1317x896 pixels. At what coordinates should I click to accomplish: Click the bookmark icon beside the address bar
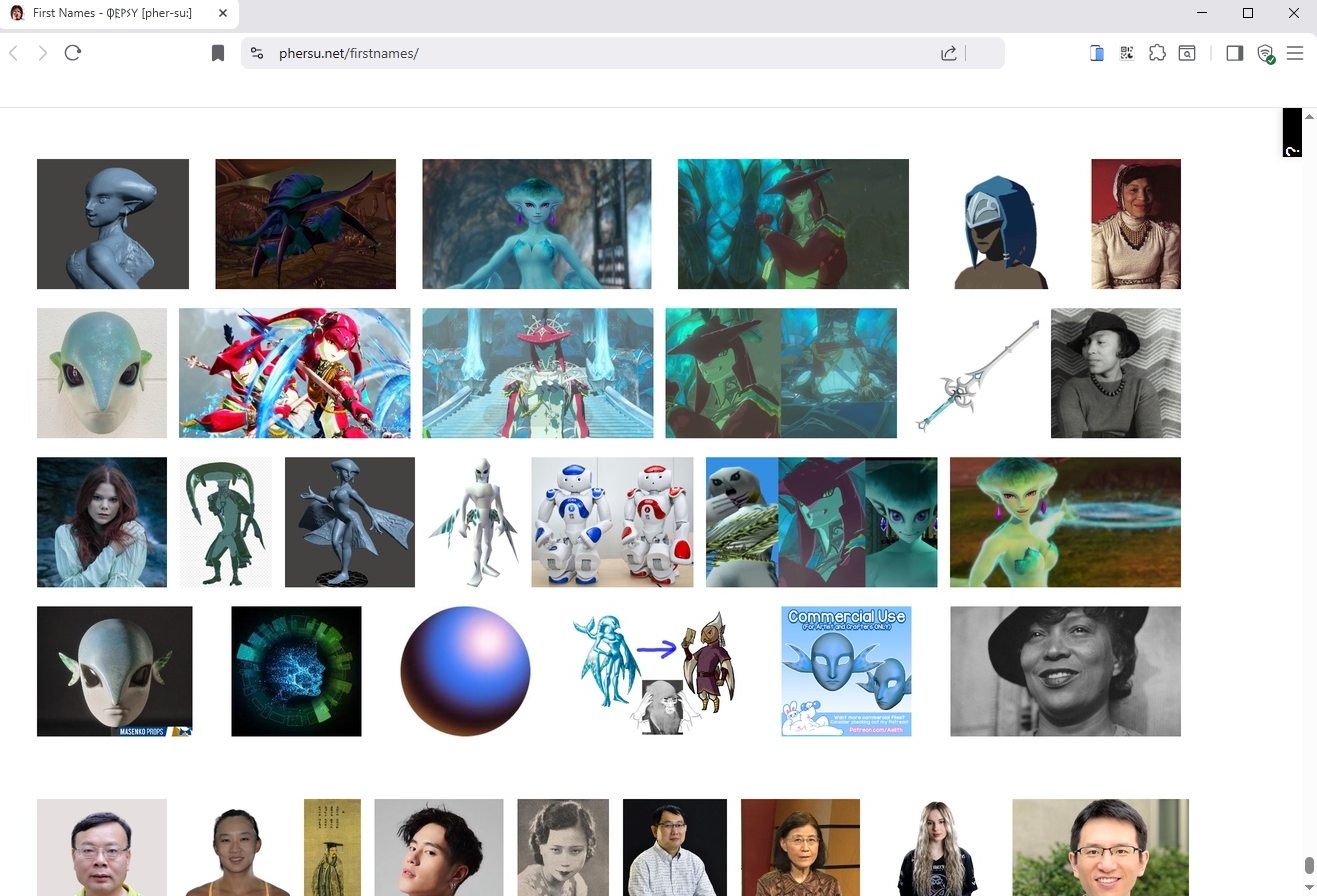(x=218, y=53)
